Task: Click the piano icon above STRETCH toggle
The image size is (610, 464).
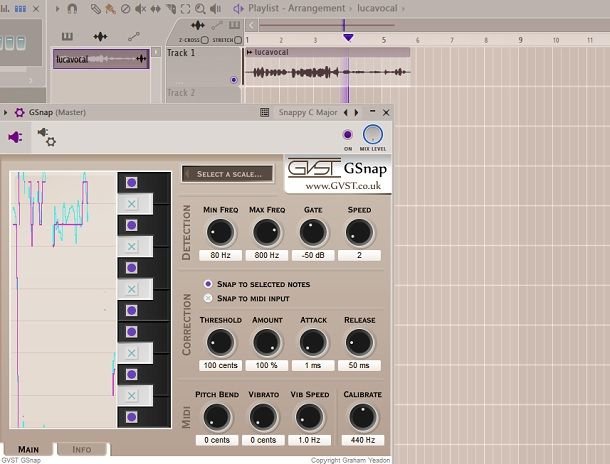Action: [x=234, y=25]
